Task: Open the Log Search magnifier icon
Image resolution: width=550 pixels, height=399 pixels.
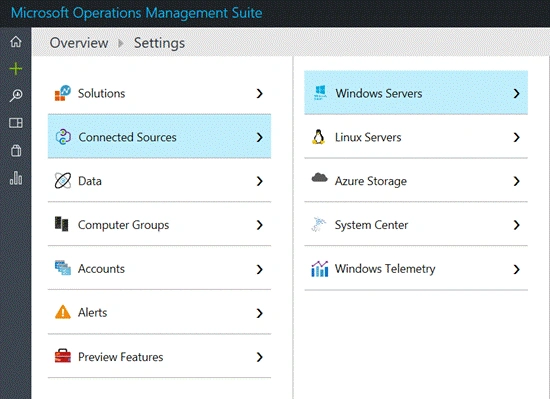Action: point(16,95)
